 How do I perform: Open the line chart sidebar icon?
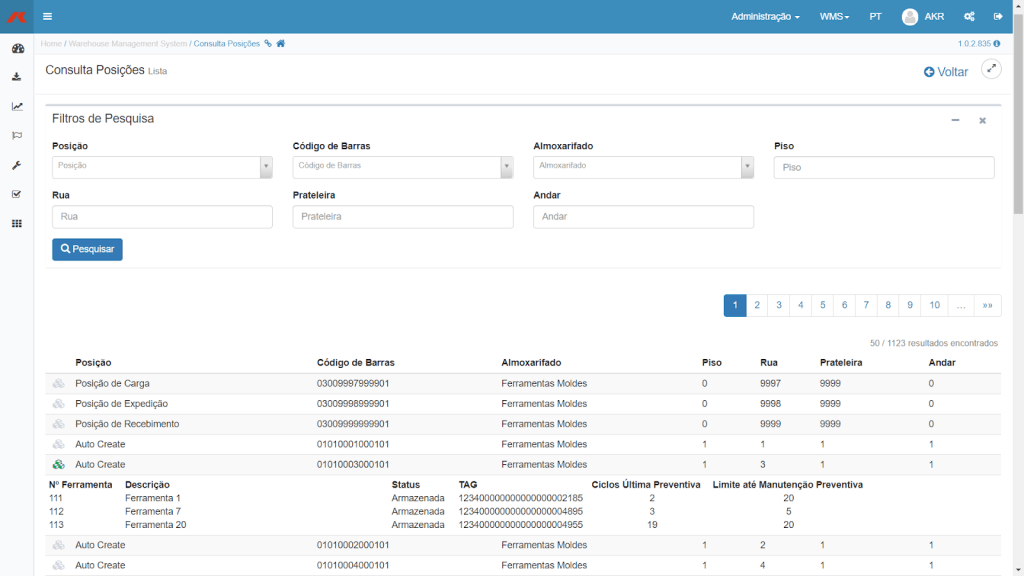tap(17, 106)
